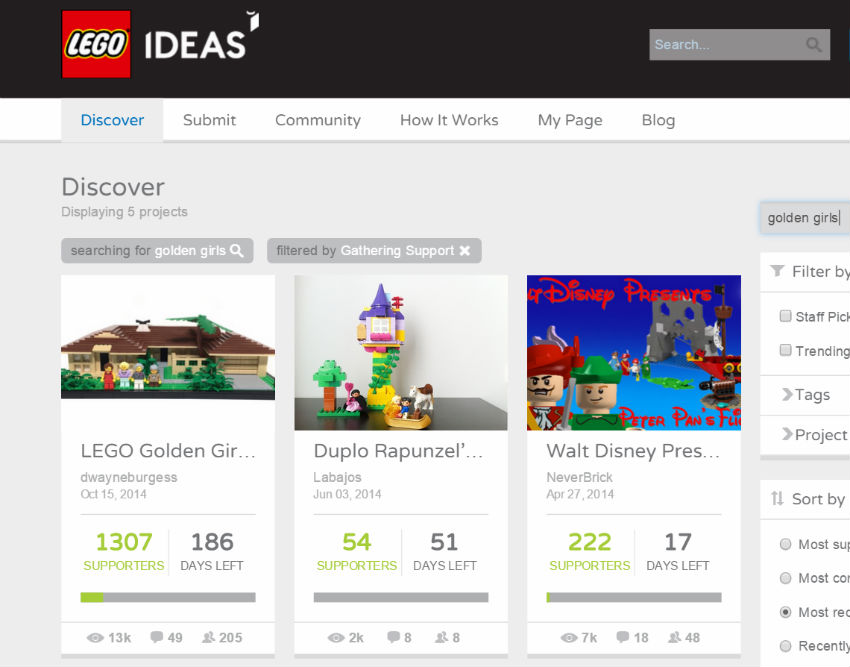Click the golden girls filter text box
The width and height of the screenshot is (850, 667).
pos(805,218)
